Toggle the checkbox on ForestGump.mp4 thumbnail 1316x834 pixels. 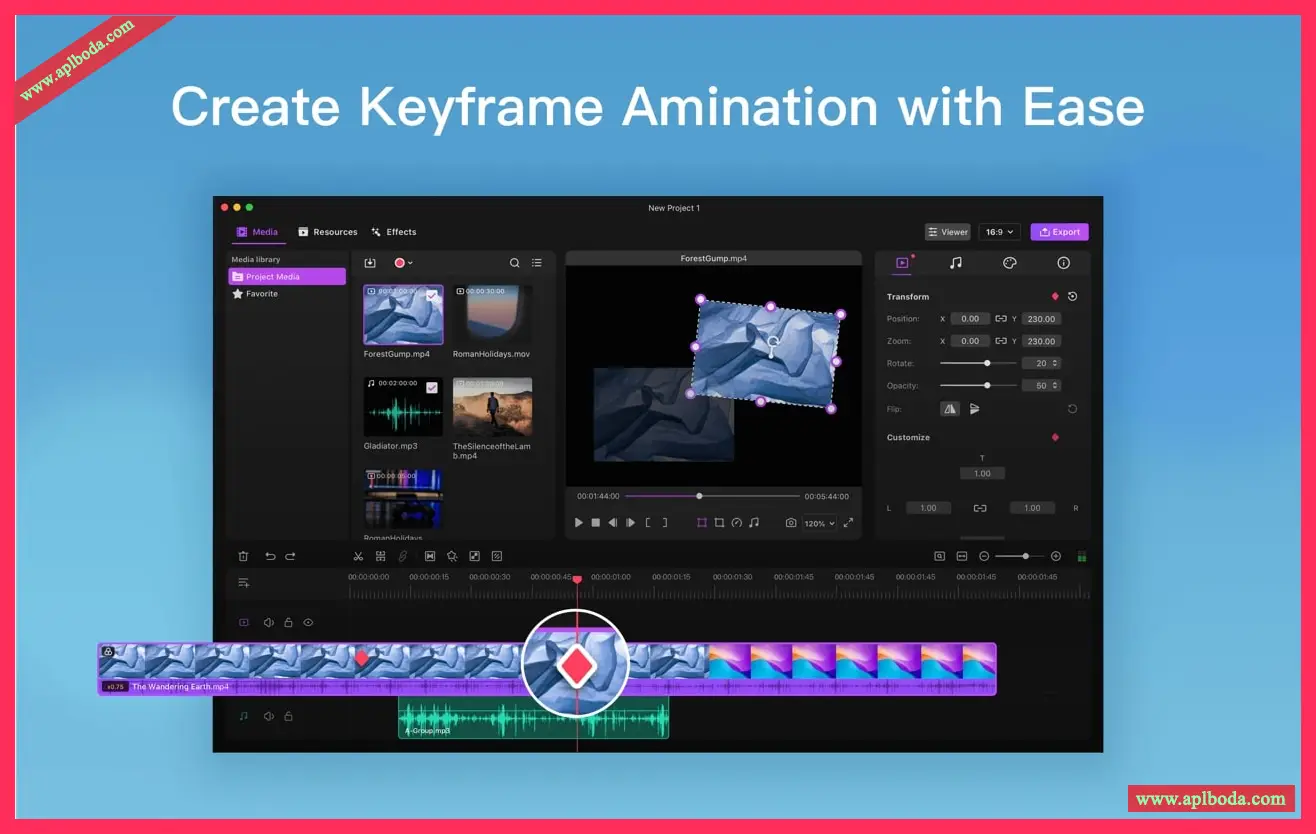(432, 295)
